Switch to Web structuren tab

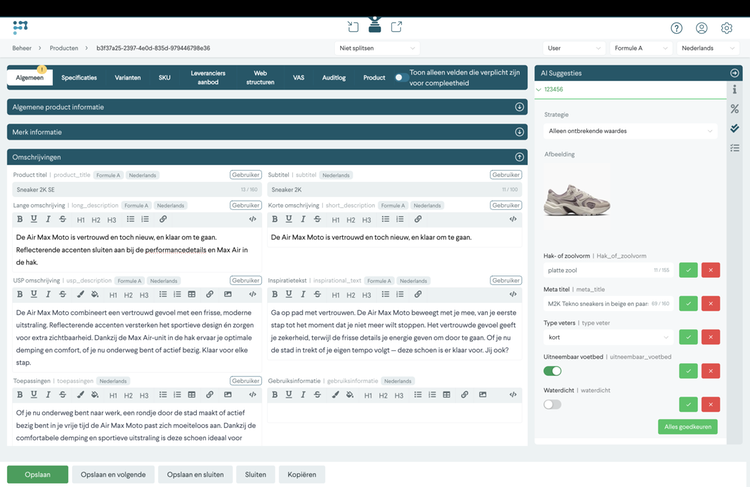coord(260,77)
